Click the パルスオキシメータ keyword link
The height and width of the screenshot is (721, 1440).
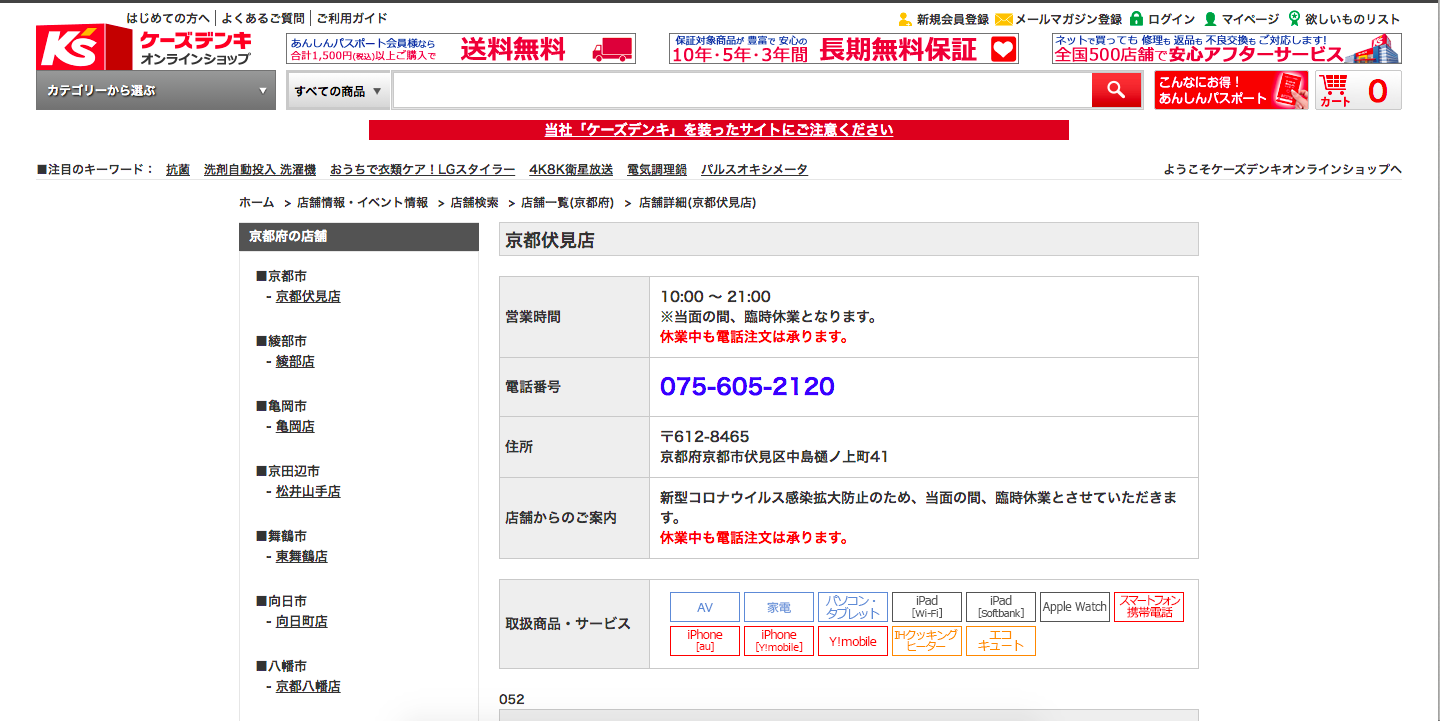(x=754, y=169)
